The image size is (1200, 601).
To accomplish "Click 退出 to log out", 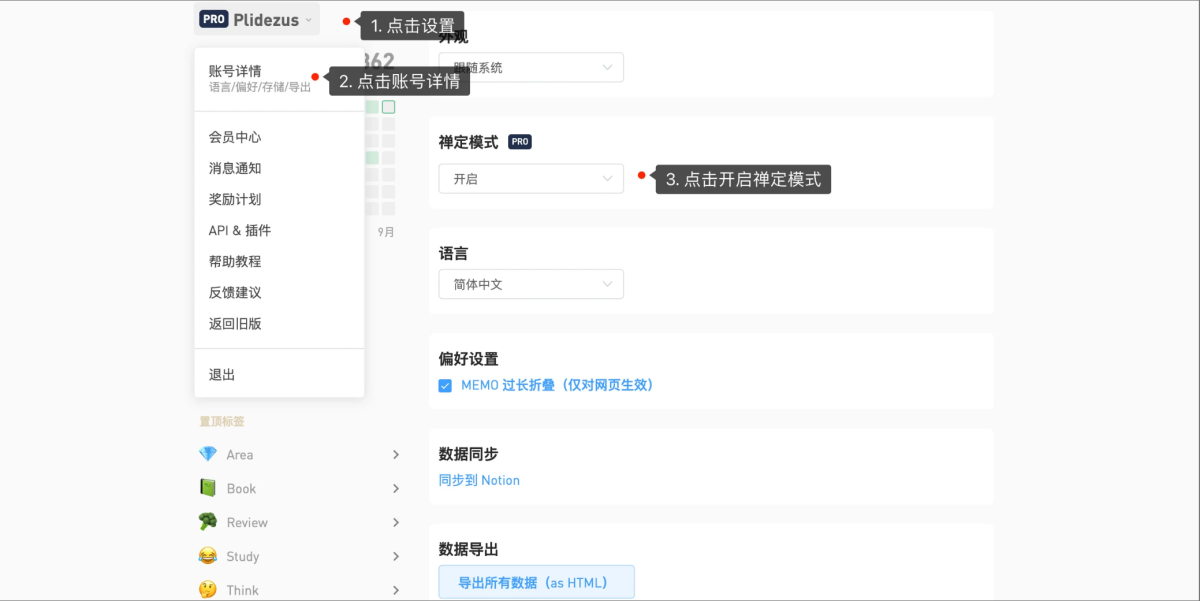I will (x=222, y=375).
